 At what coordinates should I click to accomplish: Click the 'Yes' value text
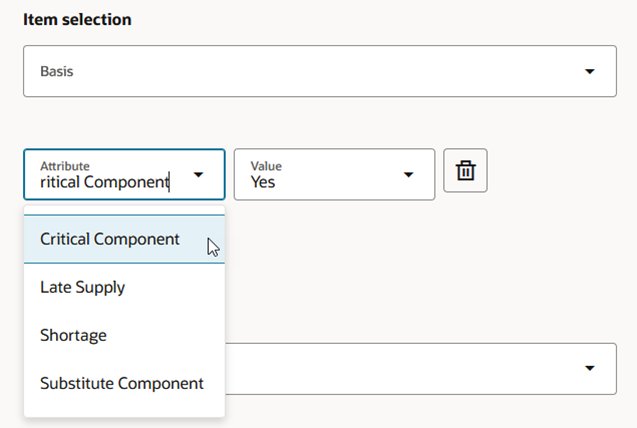[263, 182]
